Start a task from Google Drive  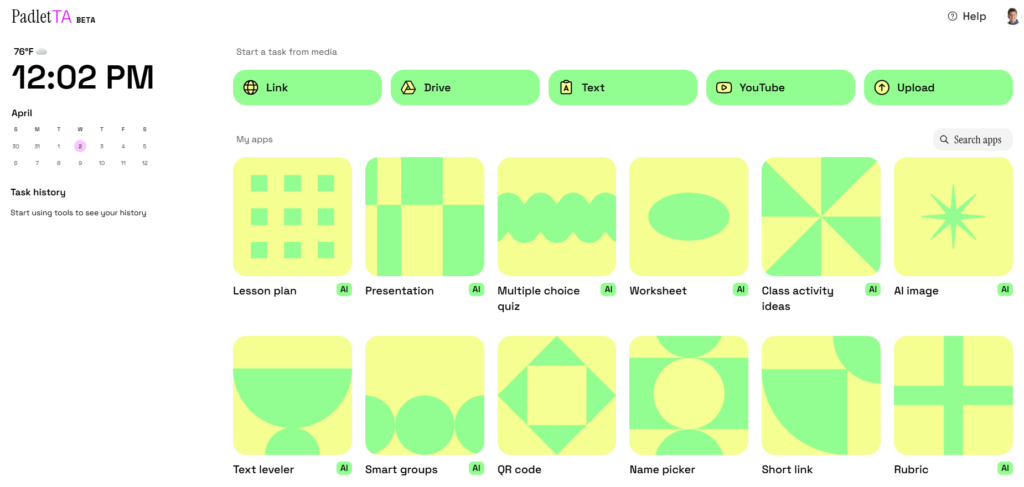click(x=465, y=87)
